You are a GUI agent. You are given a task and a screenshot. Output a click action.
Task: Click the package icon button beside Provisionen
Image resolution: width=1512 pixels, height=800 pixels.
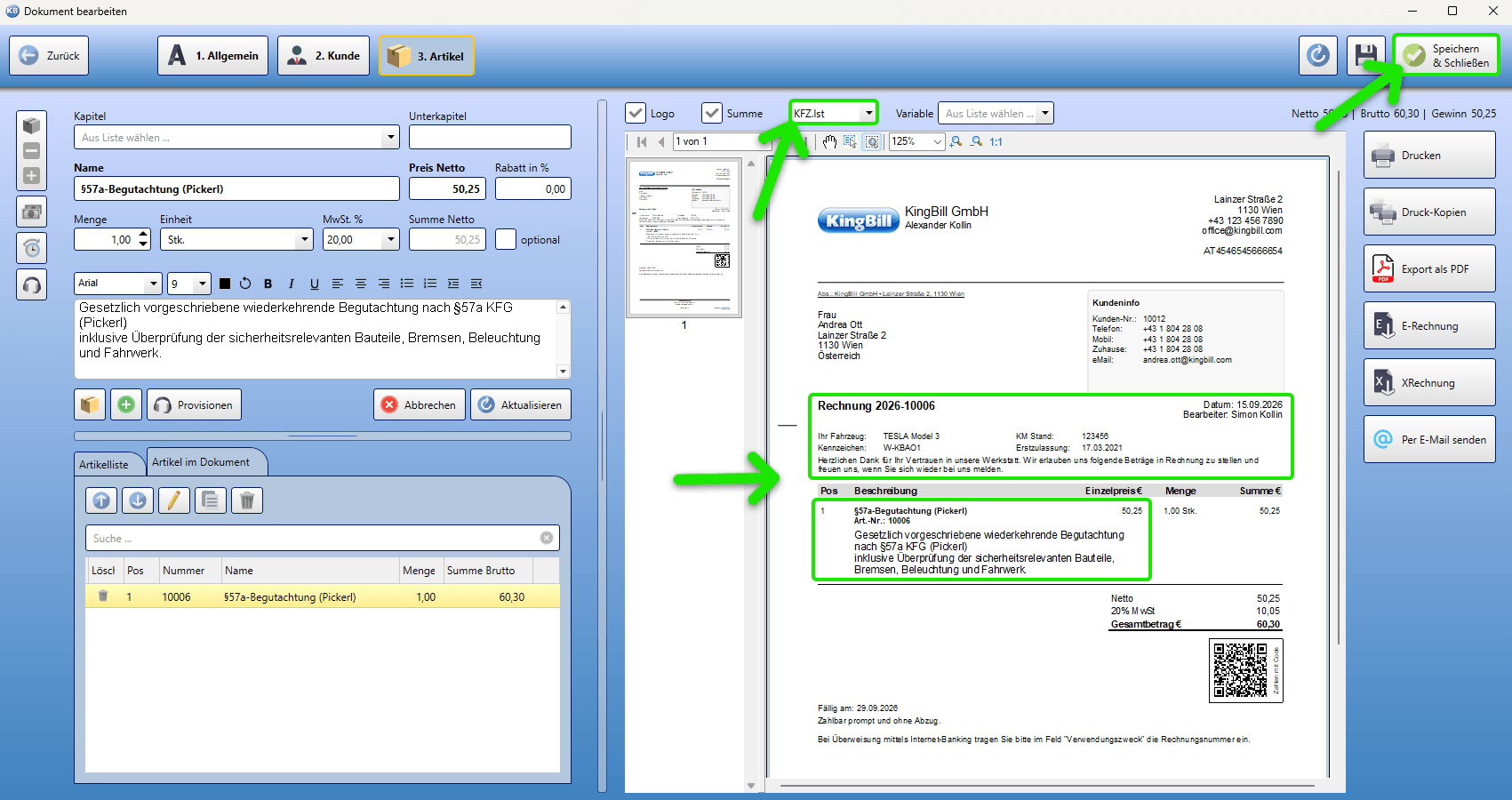click(x=90, y=404)
